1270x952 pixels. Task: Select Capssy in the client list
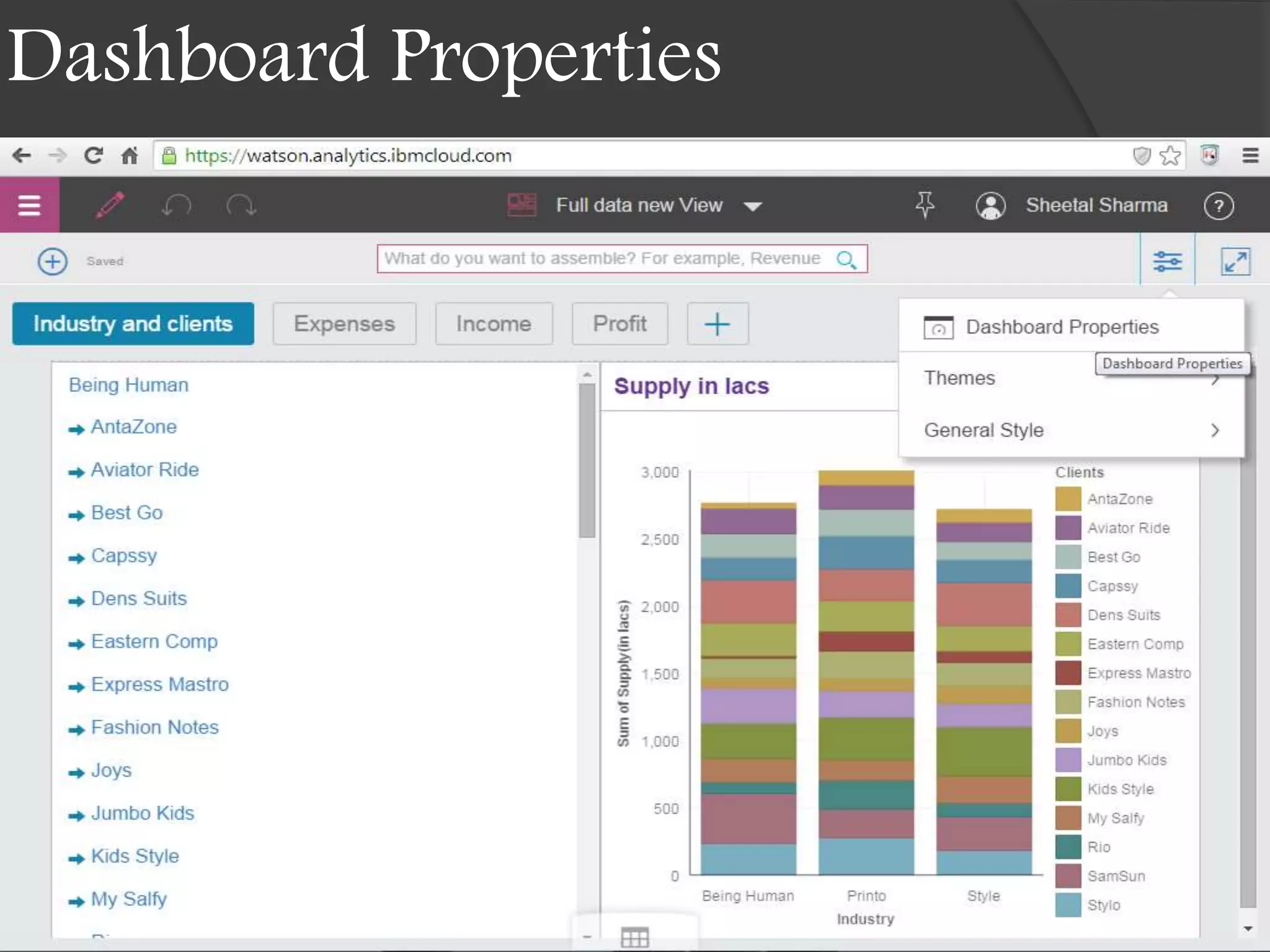click(123, 556)
